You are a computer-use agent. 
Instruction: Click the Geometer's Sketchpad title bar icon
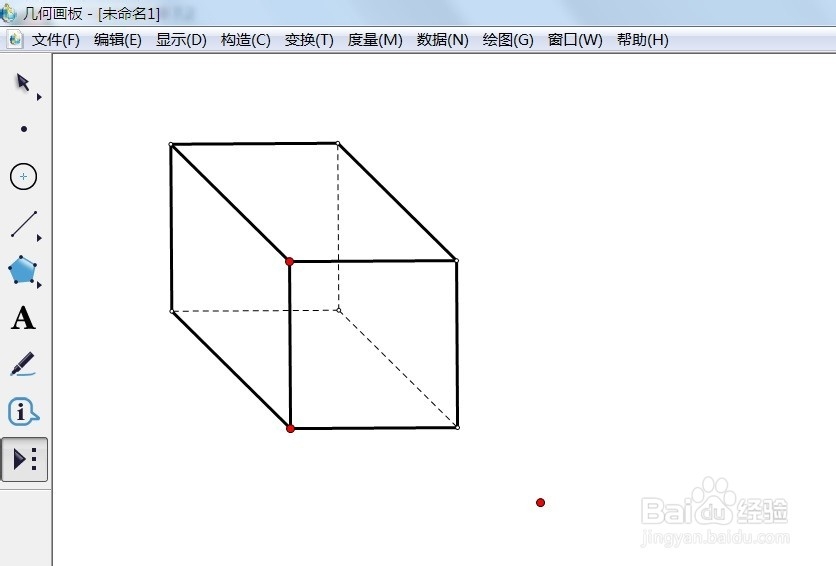click(x=8, y=12)
